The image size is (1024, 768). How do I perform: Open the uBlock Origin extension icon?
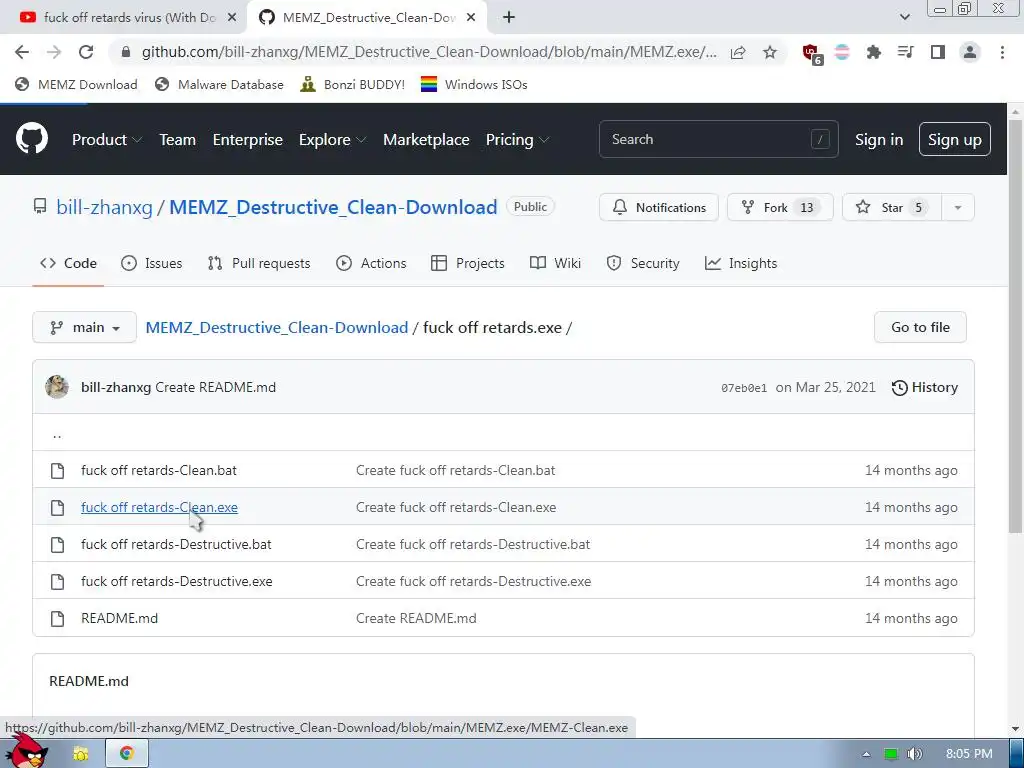coord(812,54)
